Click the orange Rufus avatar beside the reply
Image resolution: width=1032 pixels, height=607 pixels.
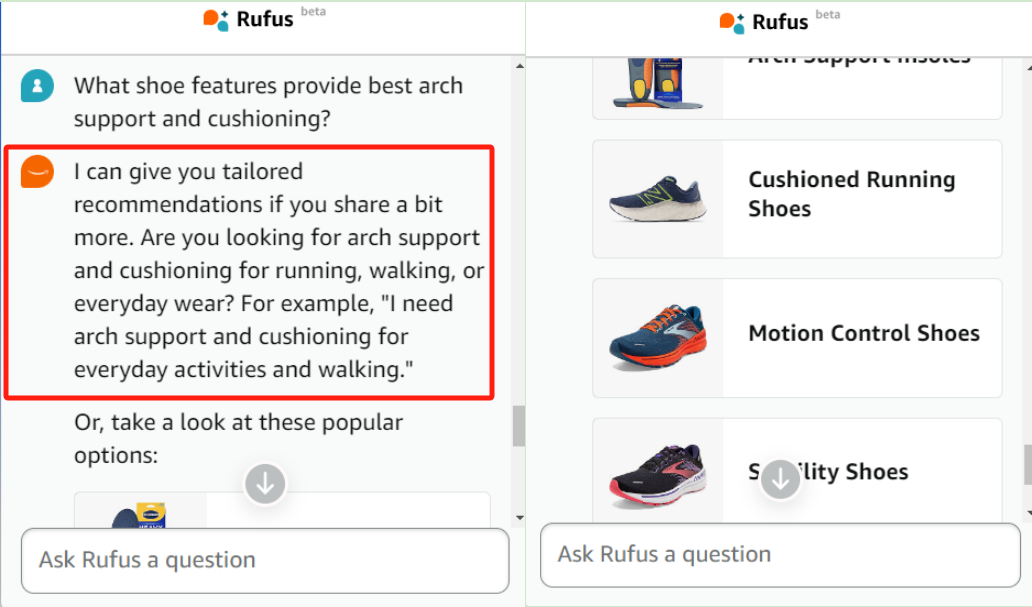click(38, 172)
